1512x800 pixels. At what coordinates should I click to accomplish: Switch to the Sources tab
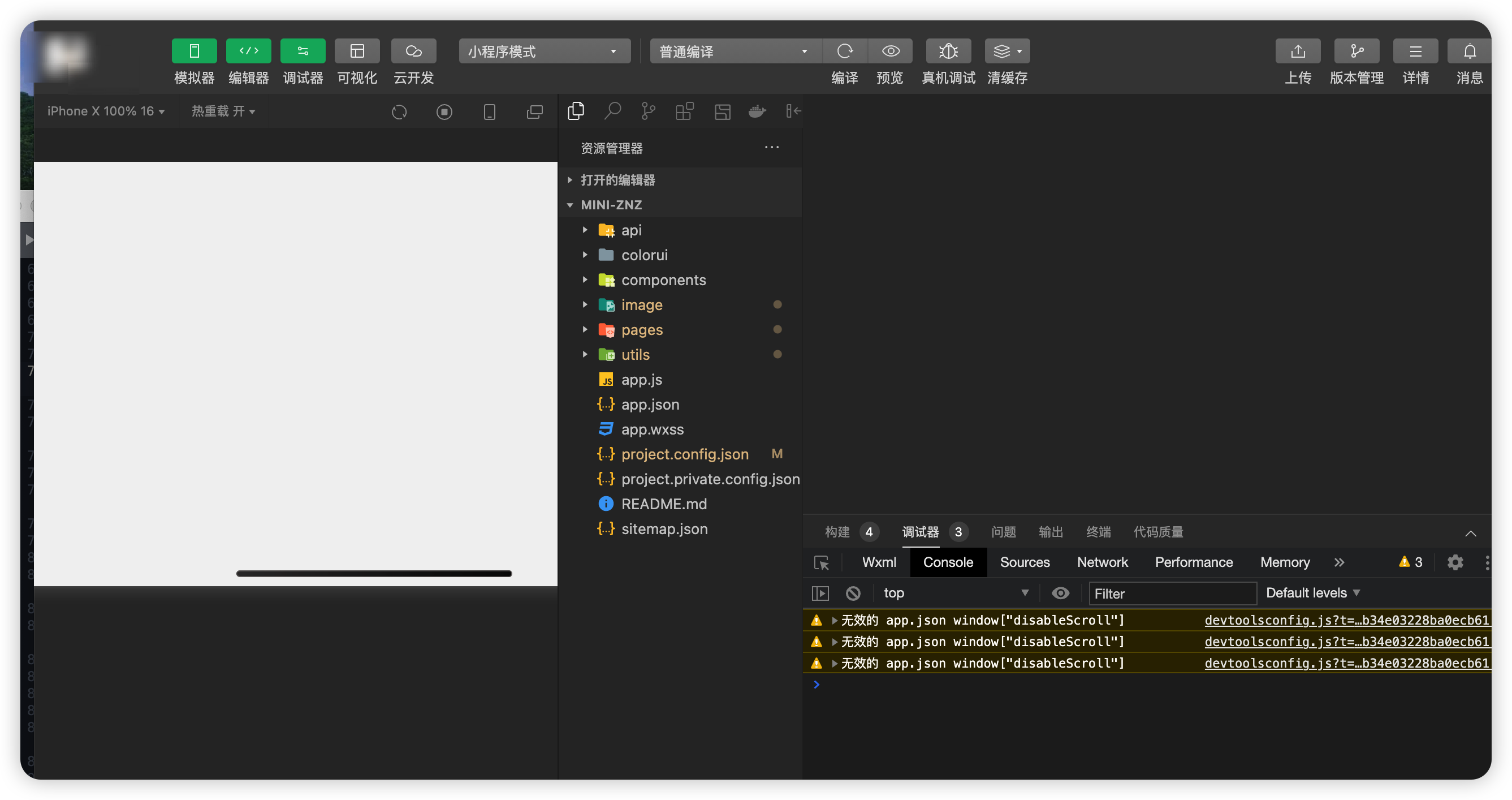coord(1024,563)
